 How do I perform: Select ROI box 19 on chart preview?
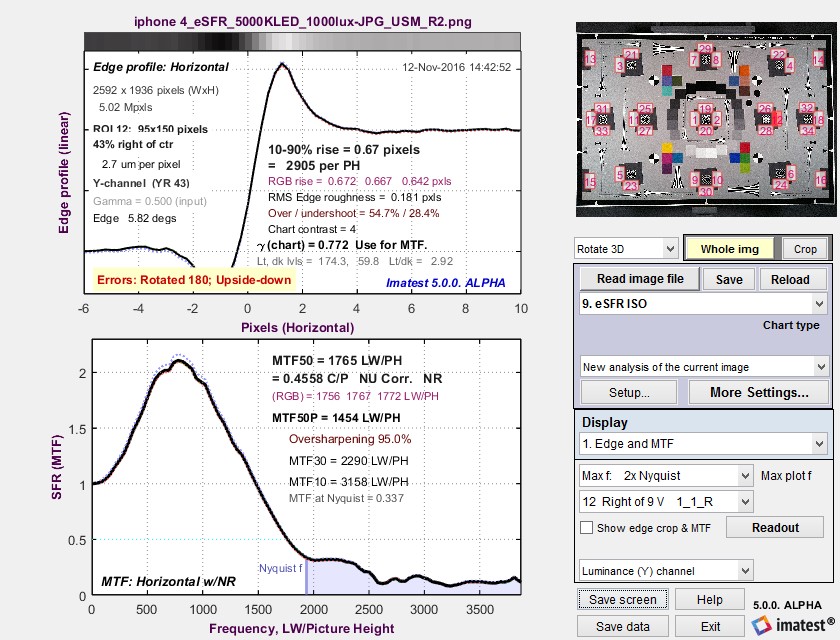point(706,109)
